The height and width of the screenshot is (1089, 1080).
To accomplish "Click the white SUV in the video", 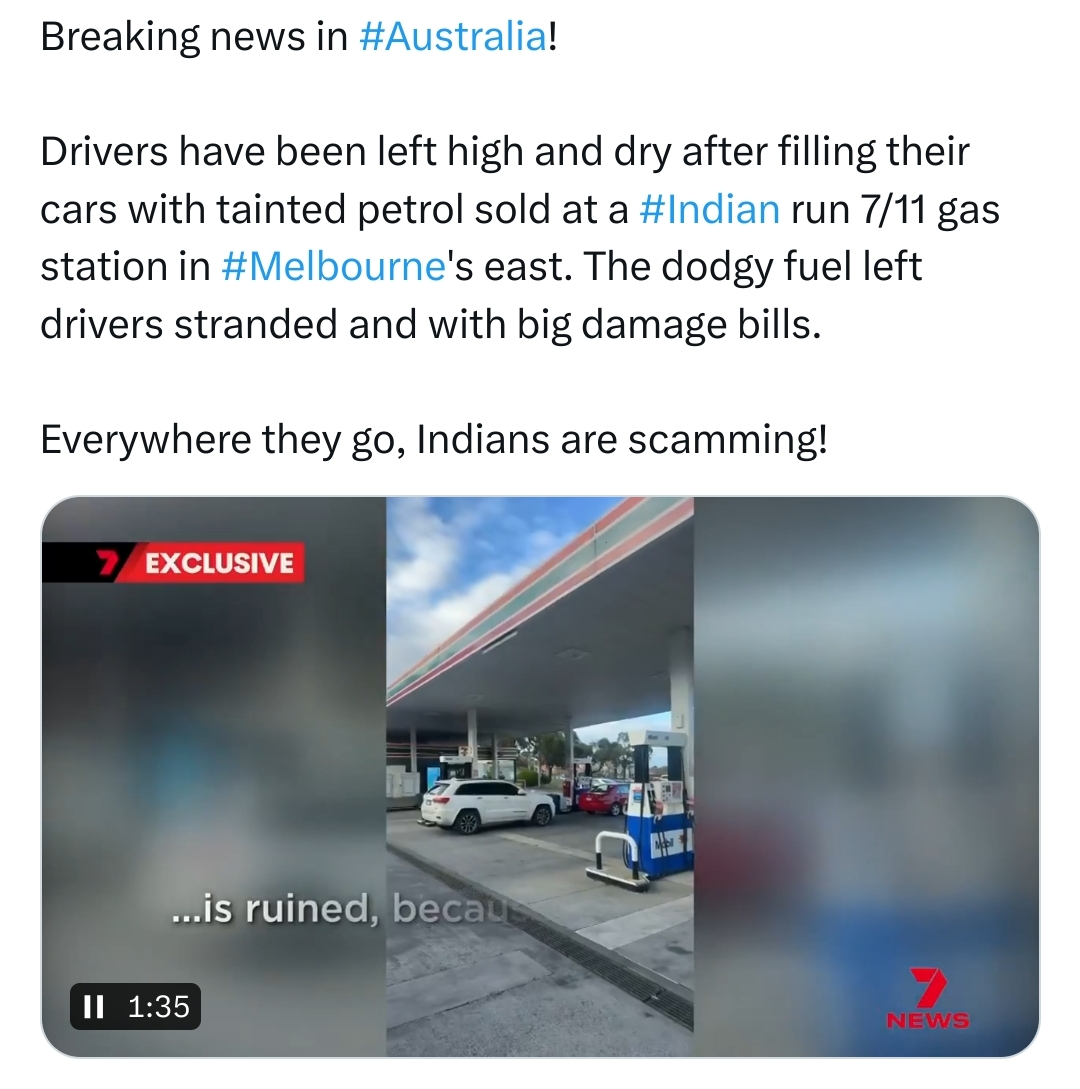I will tap(488, 806).
